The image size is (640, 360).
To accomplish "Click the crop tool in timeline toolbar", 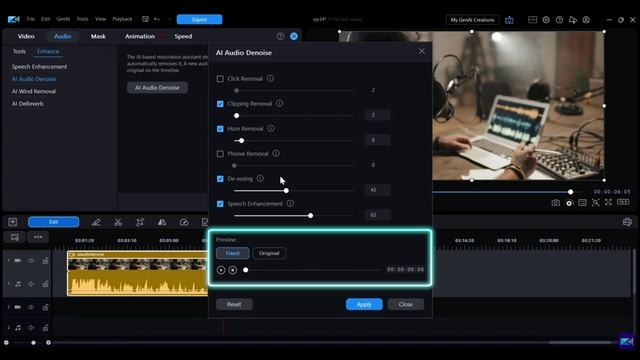I will point(140,222).
